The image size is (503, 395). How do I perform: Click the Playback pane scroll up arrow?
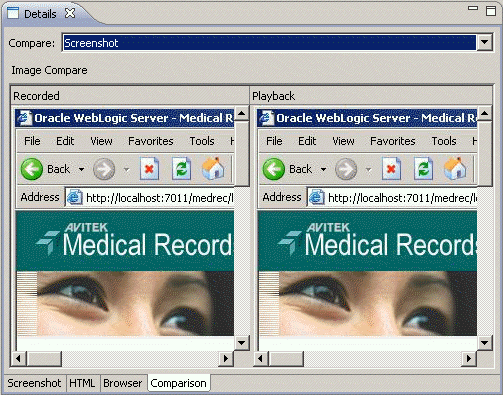pyautogui.click(x=485, y=114)
